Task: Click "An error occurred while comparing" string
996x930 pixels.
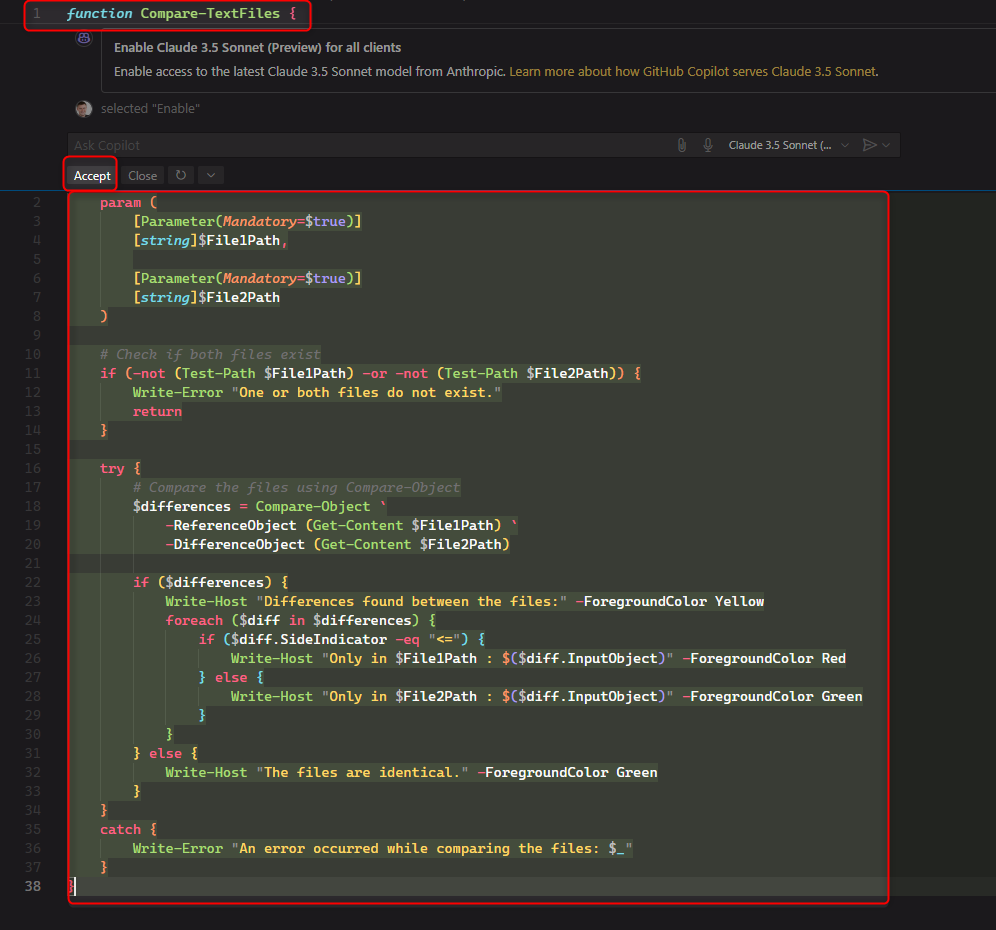Action: (x=432, y=849)
